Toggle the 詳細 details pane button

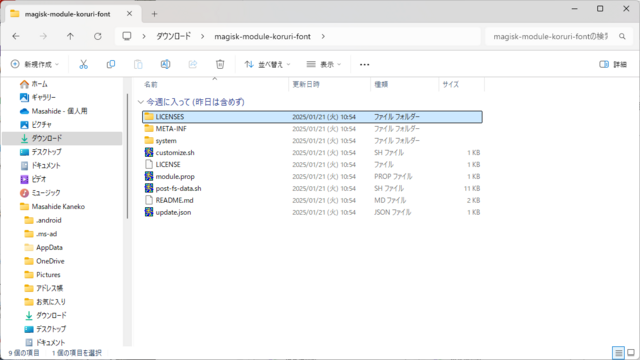613,64
